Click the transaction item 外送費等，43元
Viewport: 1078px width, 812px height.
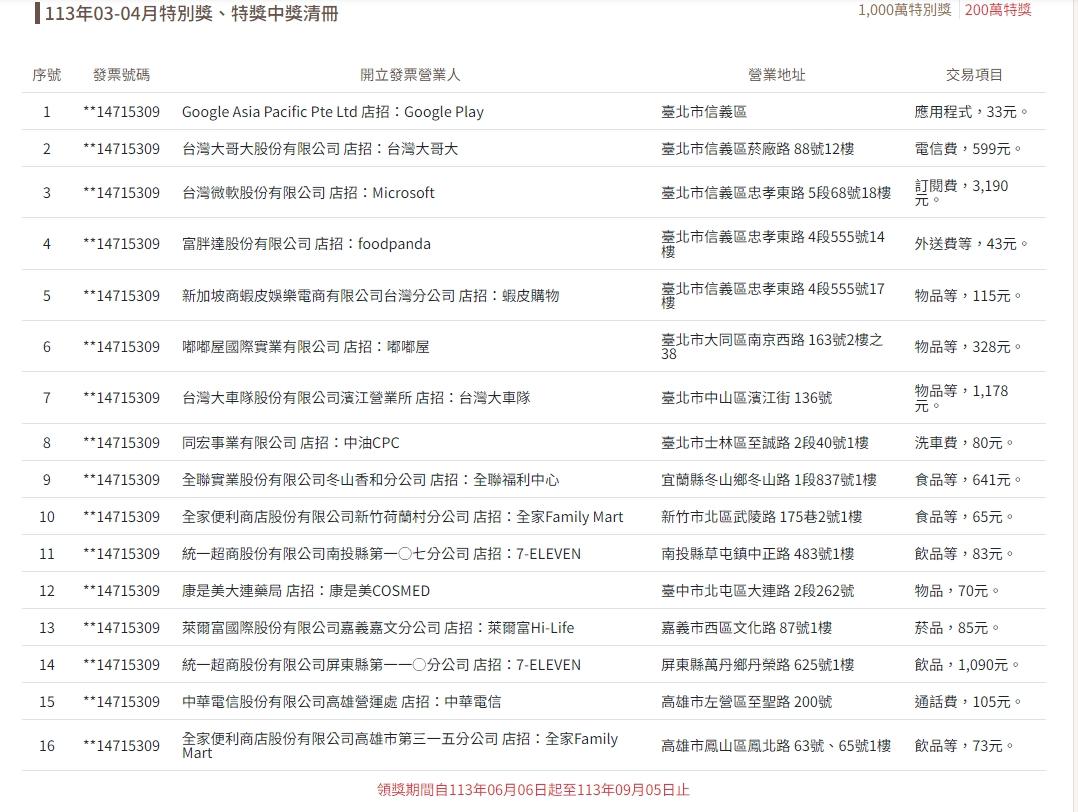(971, 243)
